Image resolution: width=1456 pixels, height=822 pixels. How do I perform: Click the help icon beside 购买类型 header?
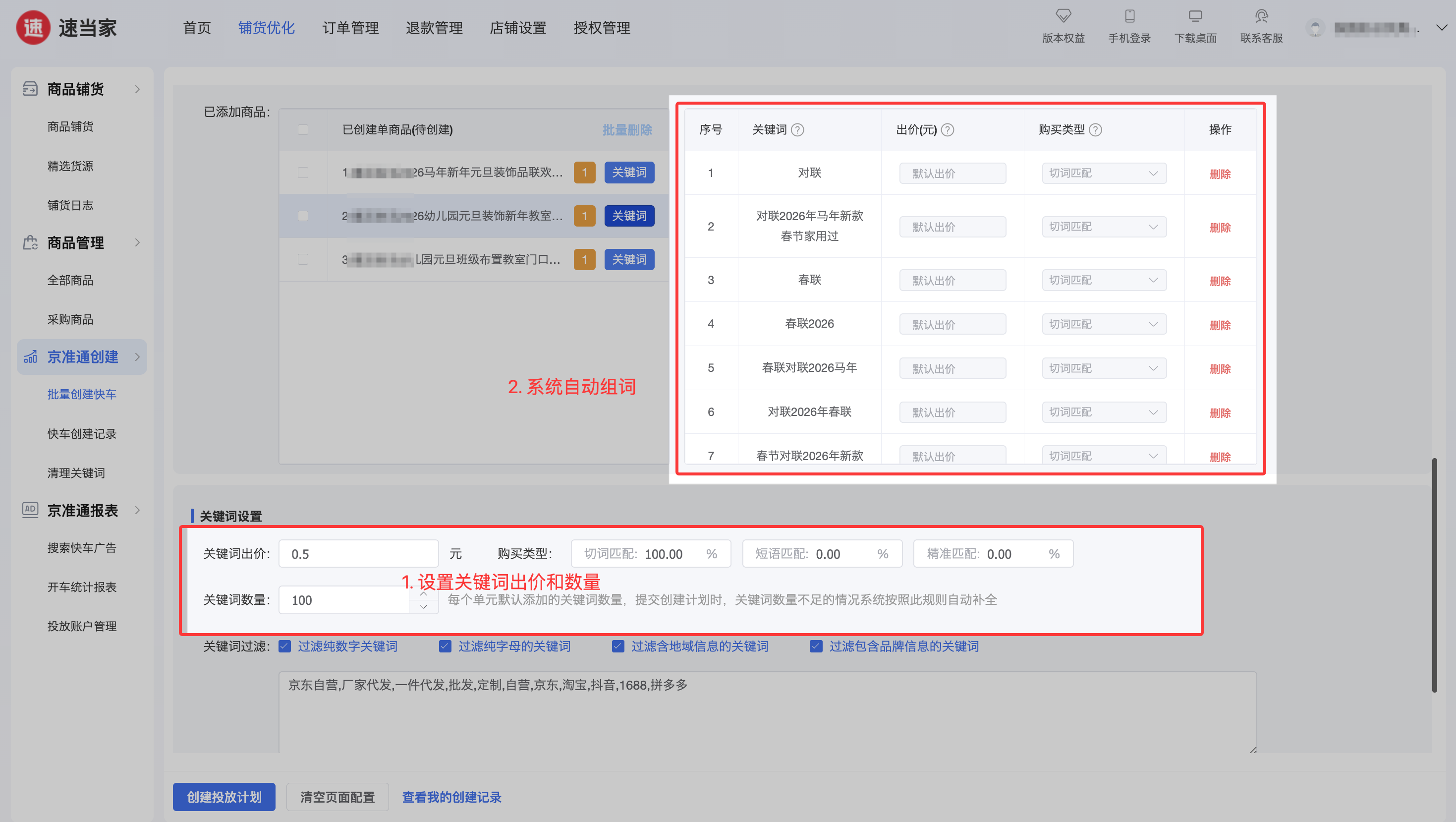click(x=1095, y=130)
